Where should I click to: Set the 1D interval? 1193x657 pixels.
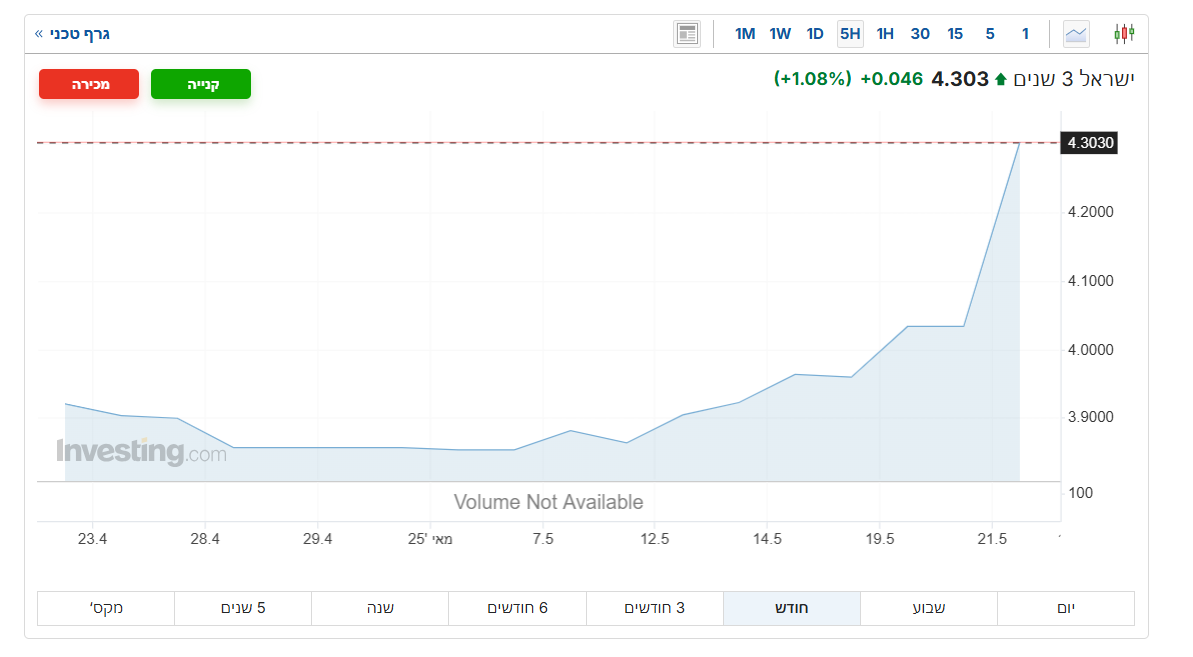pyautogui.click(x=815, y=34)
